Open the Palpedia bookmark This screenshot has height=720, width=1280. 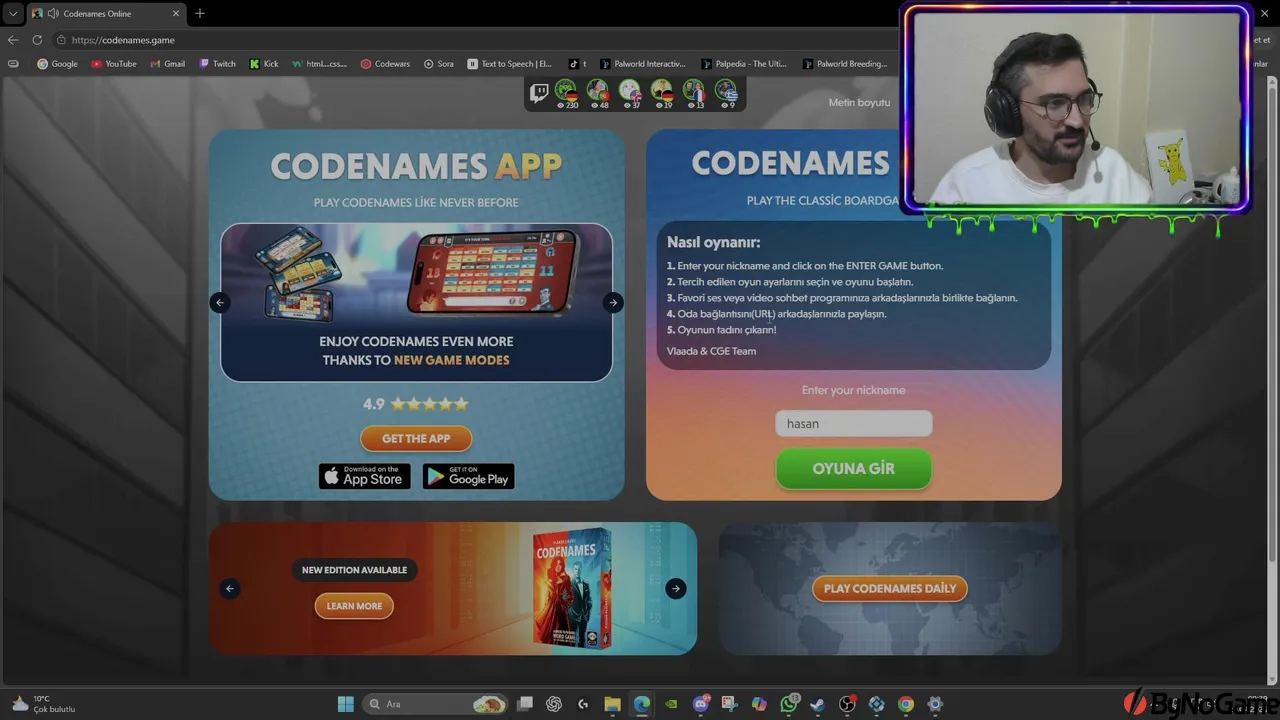[744, 64]
